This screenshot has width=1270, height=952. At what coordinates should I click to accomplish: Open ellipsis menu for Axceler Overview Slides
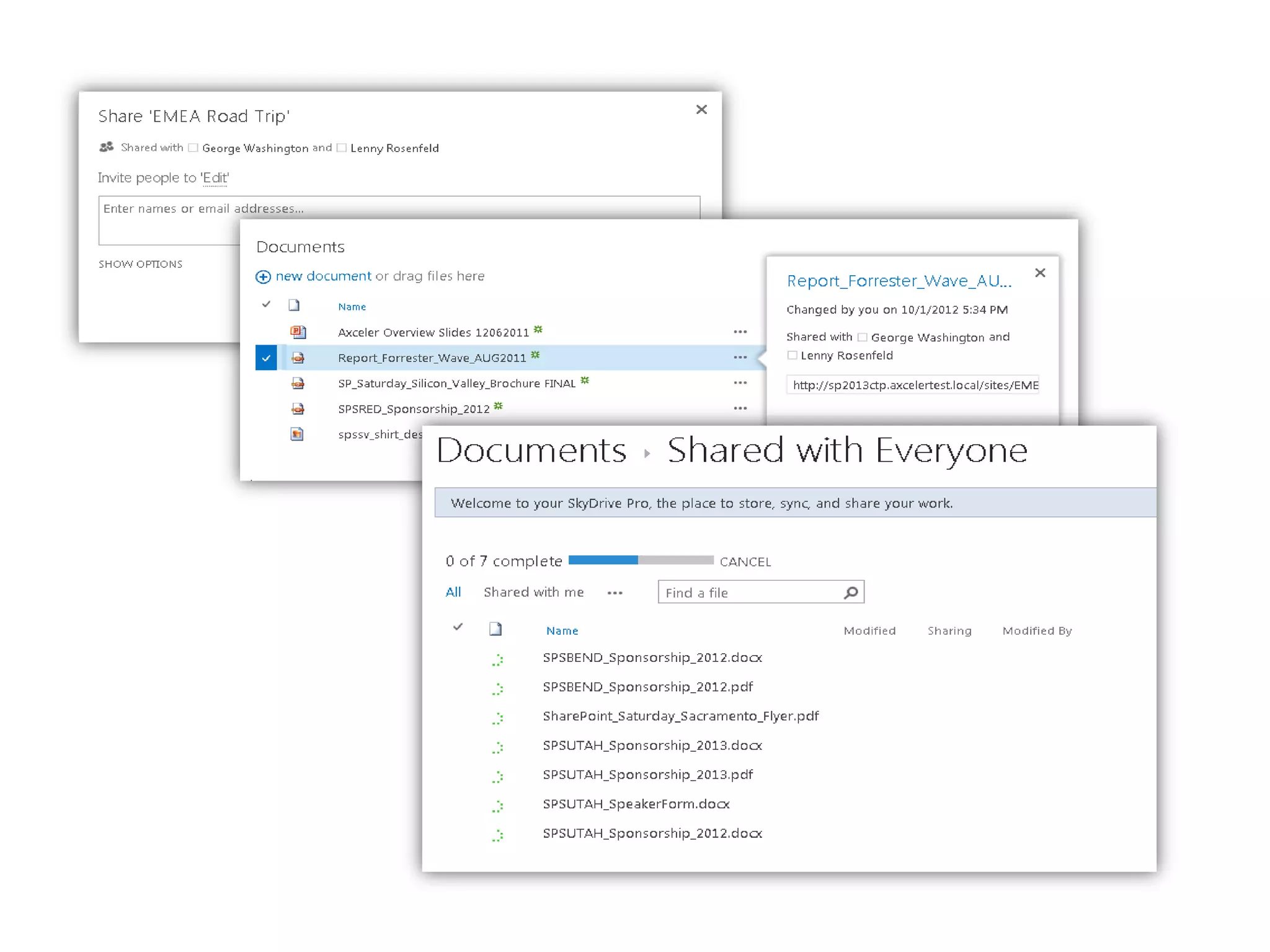click(740, 332)
